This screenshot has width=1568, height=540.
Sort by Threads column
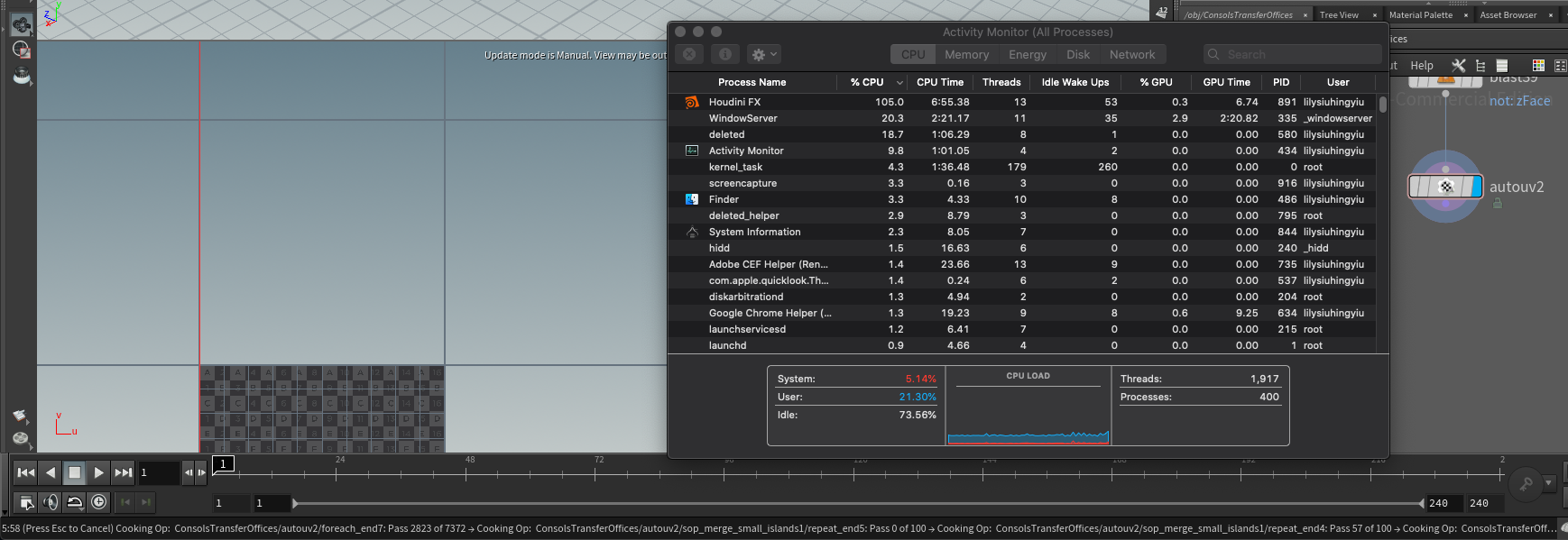click(x=1001, y=82)
